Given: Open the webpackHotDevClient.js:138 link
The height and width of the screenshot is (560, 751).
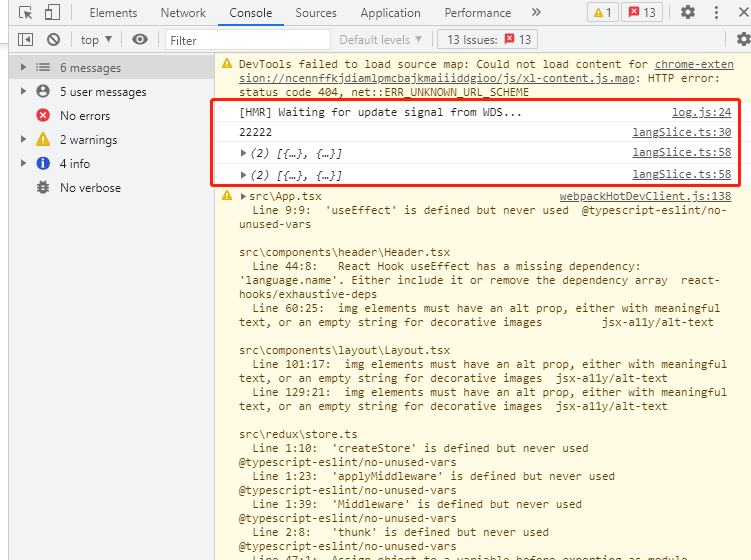Looking at the screenshot, I should point(645,196).
